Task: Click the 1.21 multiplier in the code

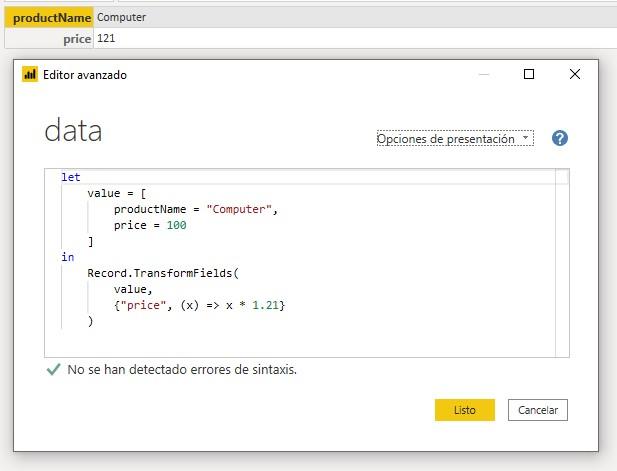Action: point(266,305)
